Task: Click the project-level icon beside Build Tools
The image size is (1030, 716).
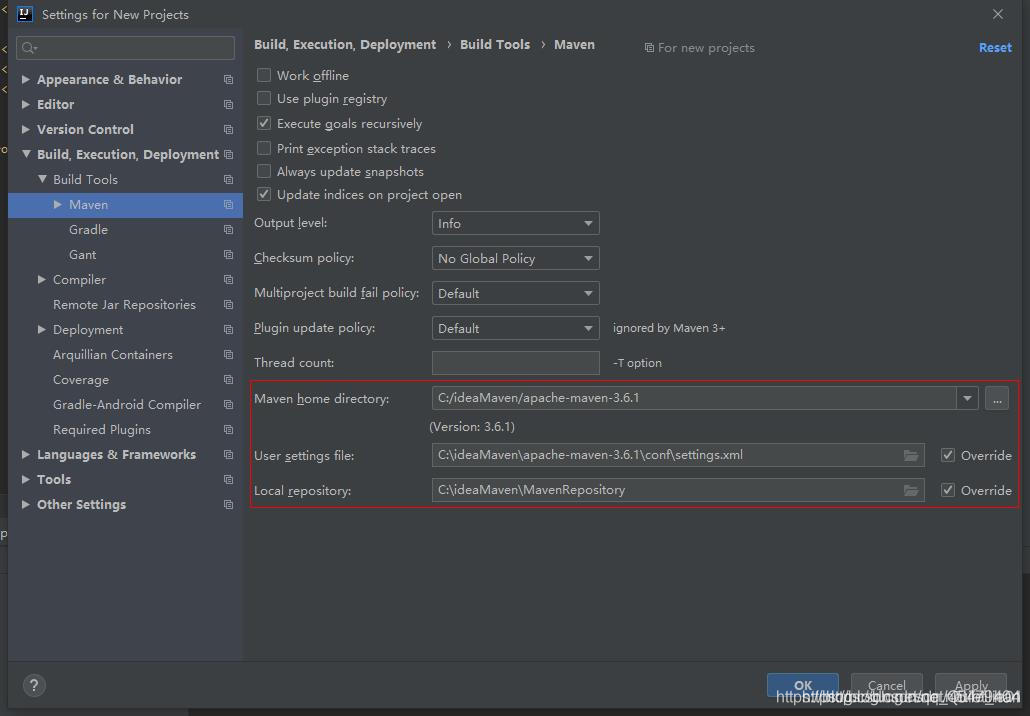Action: pos(229,179)
